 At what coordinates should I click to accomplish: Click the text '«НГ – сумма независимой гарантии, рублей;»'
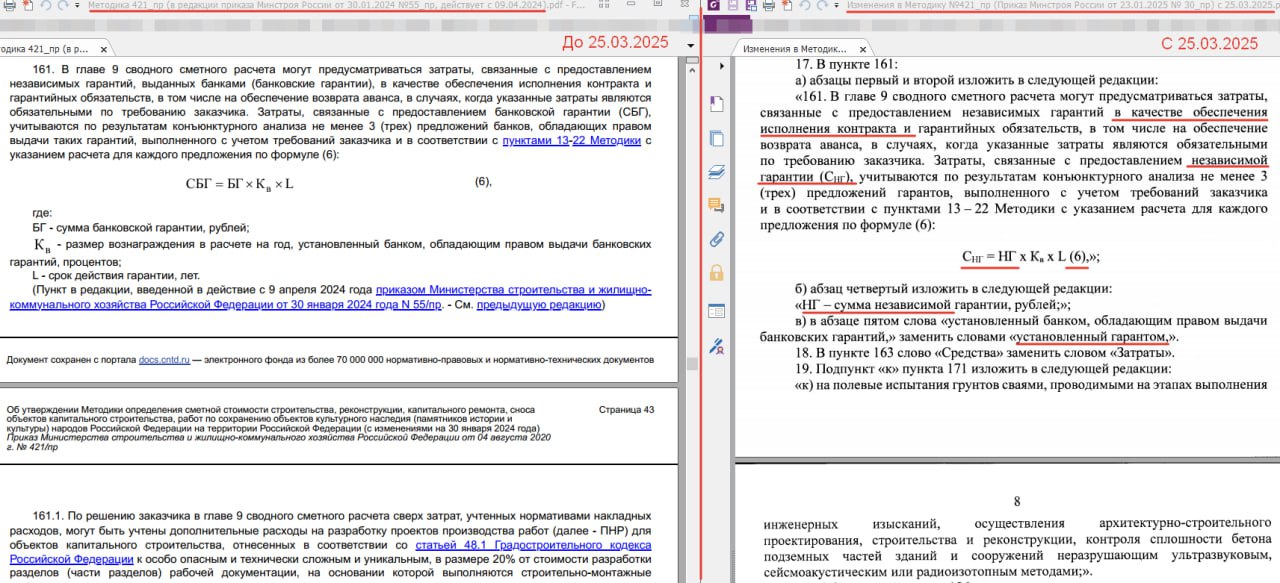[932, 305]
